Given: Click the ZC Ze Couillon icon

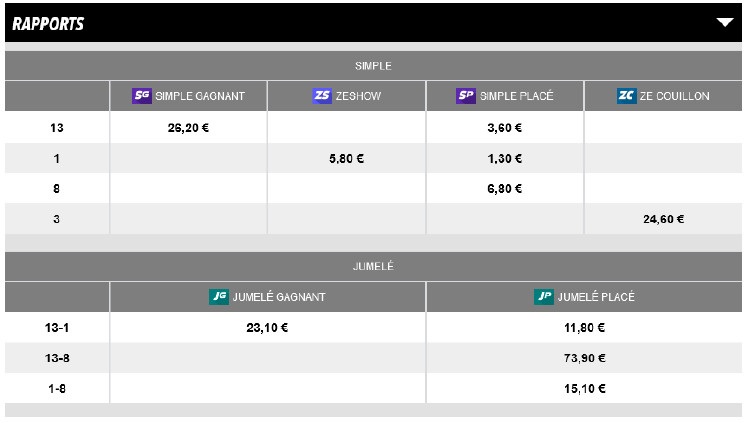Looking at the screenshot, I should point(626,97).
